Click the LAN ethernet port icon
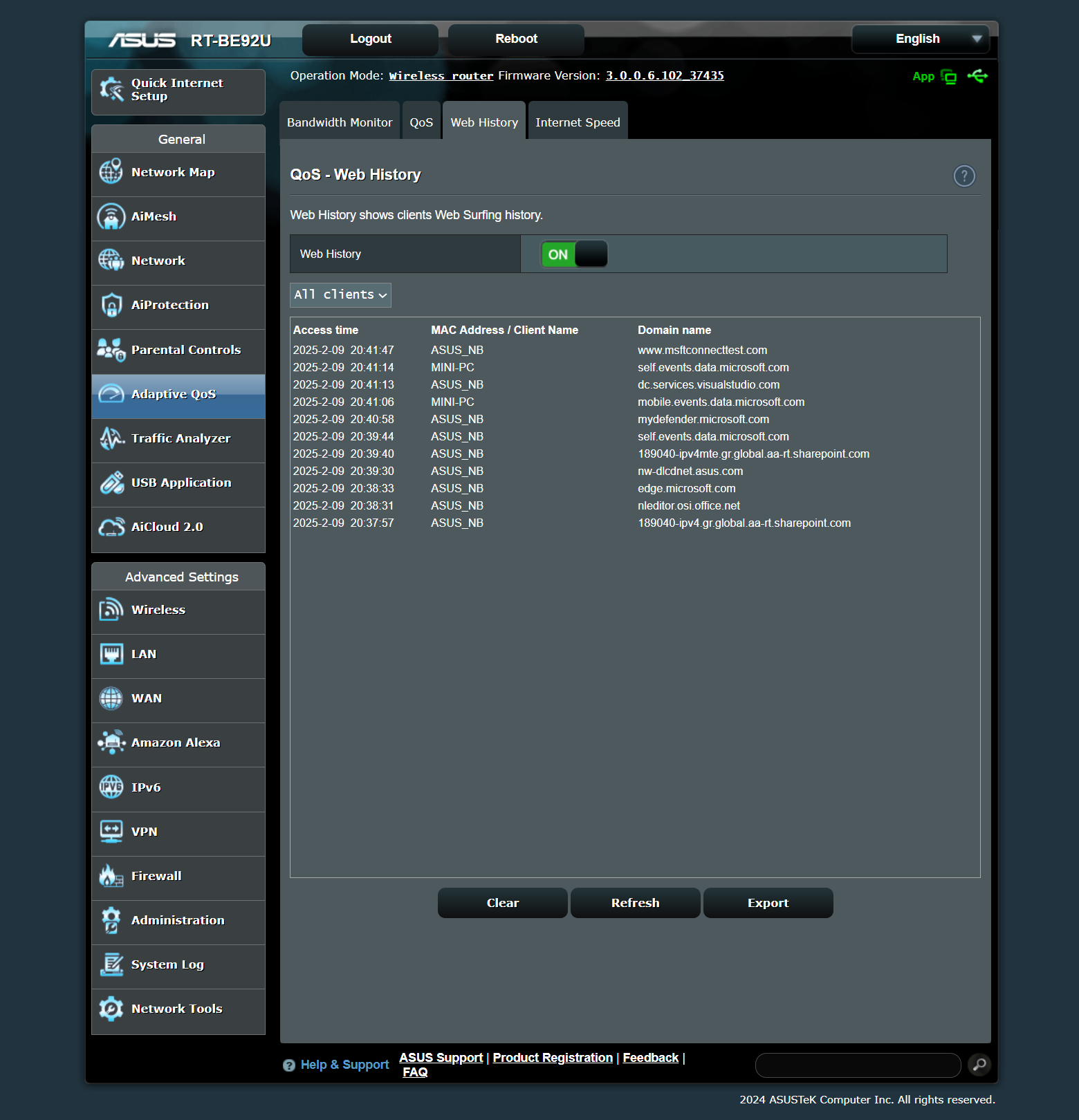 [x=111, y=654]
